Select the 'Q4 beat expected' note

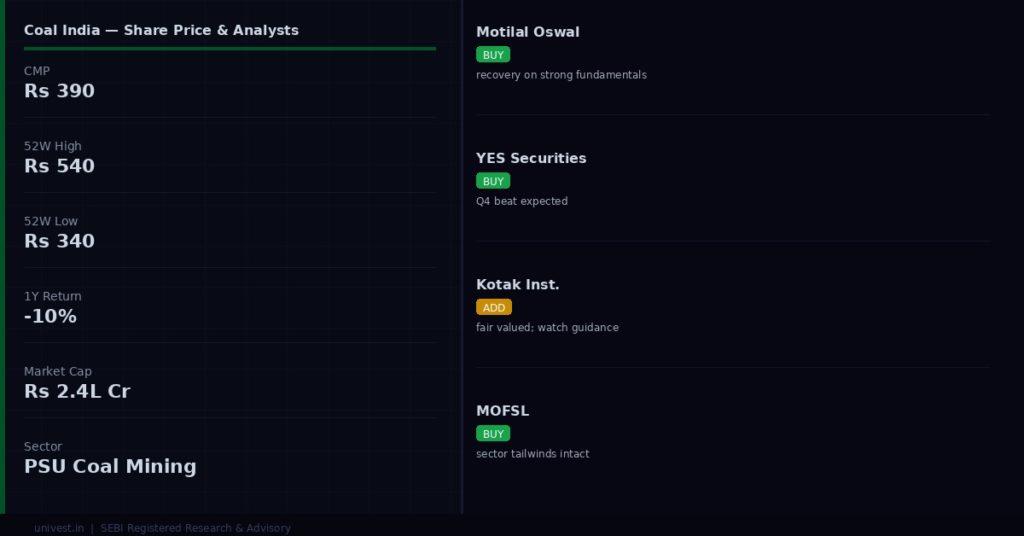(522, 201)
